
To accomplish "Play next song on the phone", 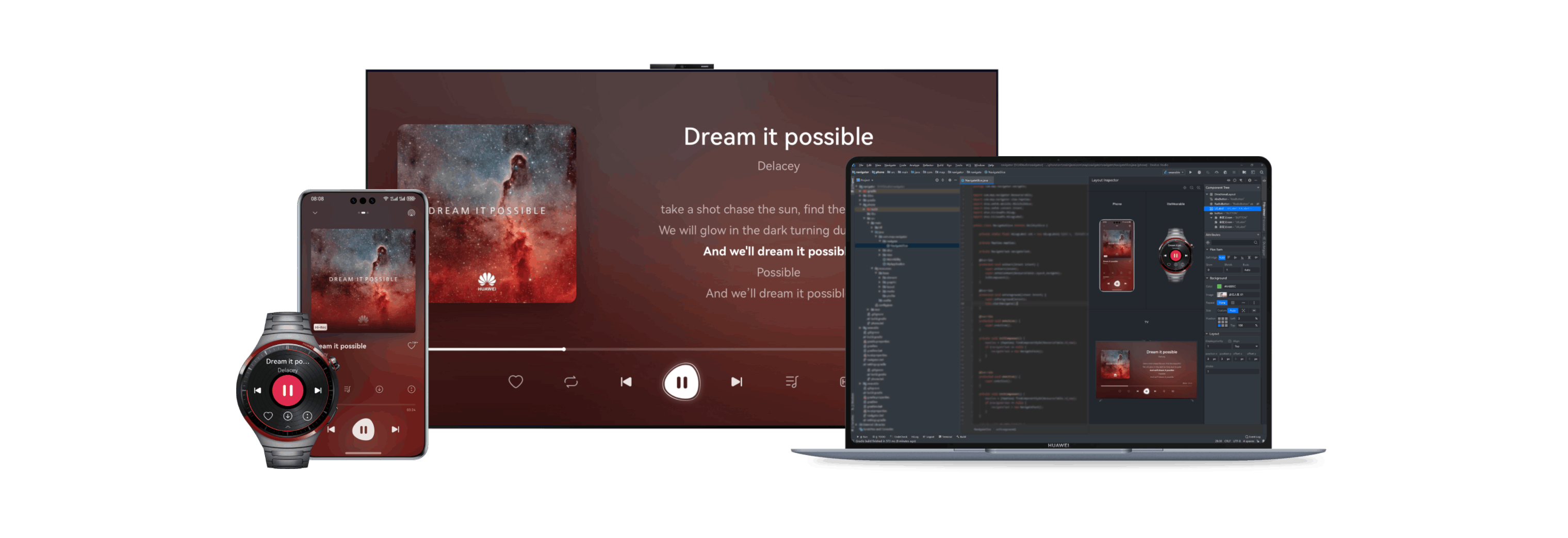I will (396, 429).
